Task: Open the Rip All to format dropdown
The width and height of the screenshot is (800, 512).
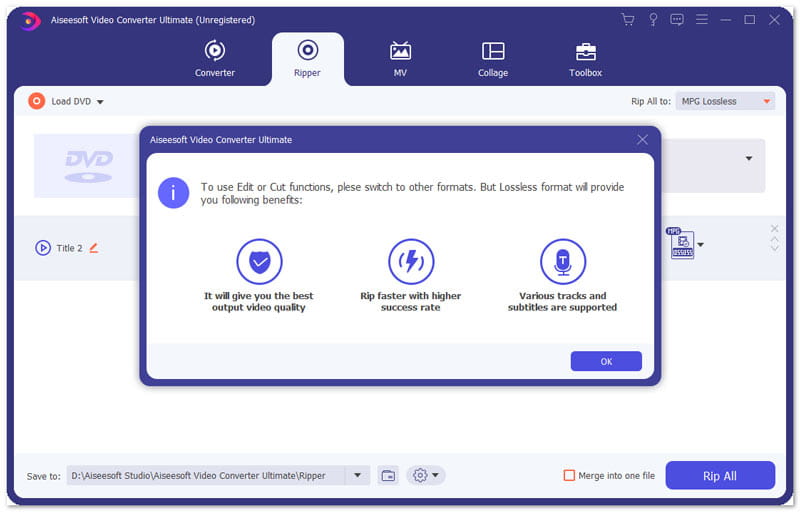Action: click(x=725, y=101)
